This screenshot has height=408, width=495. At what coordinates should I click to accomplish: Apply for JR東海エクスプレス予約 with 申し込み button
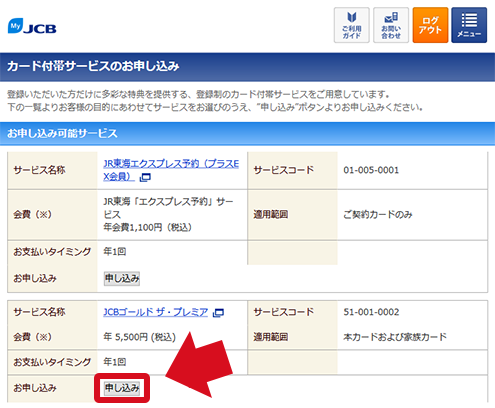[x=122, y=278]
